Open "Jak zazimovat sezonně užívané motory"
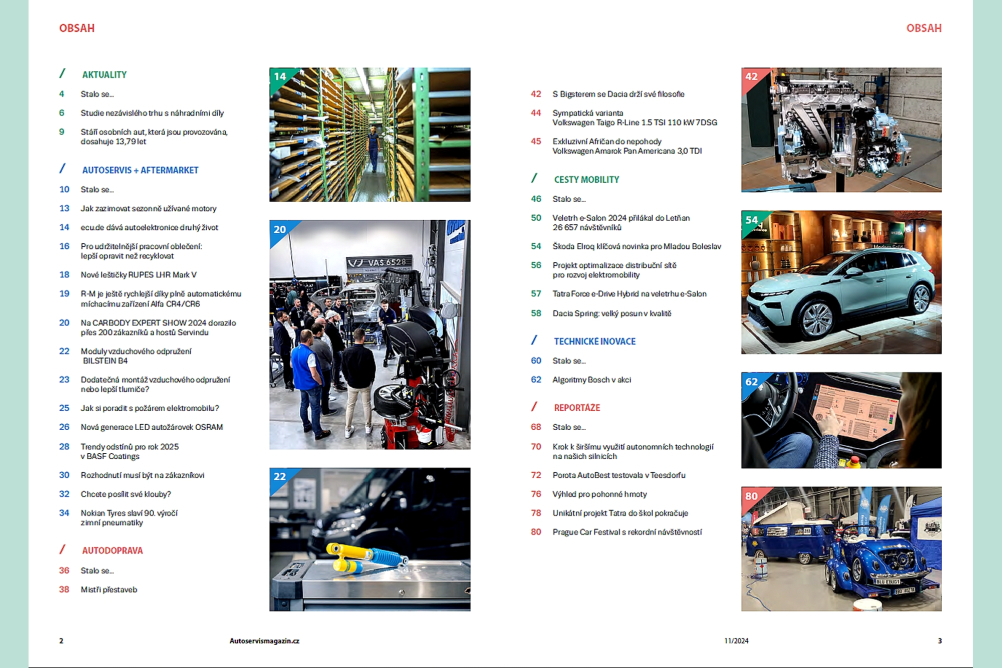 148,208
